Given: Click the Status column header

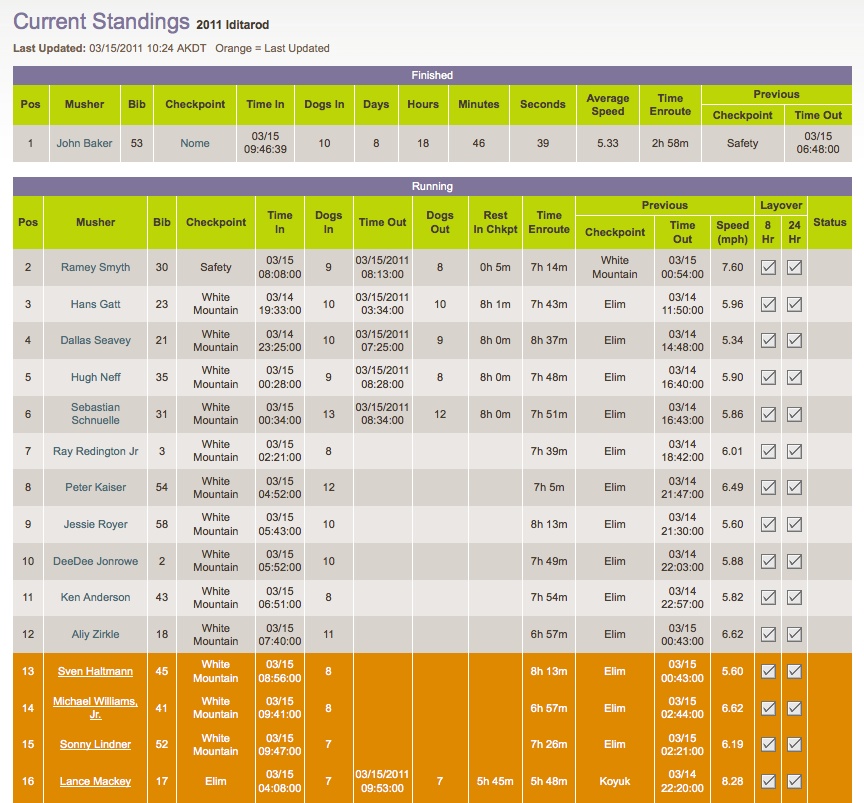Looking at the screenshot, I should click(830, 223).
